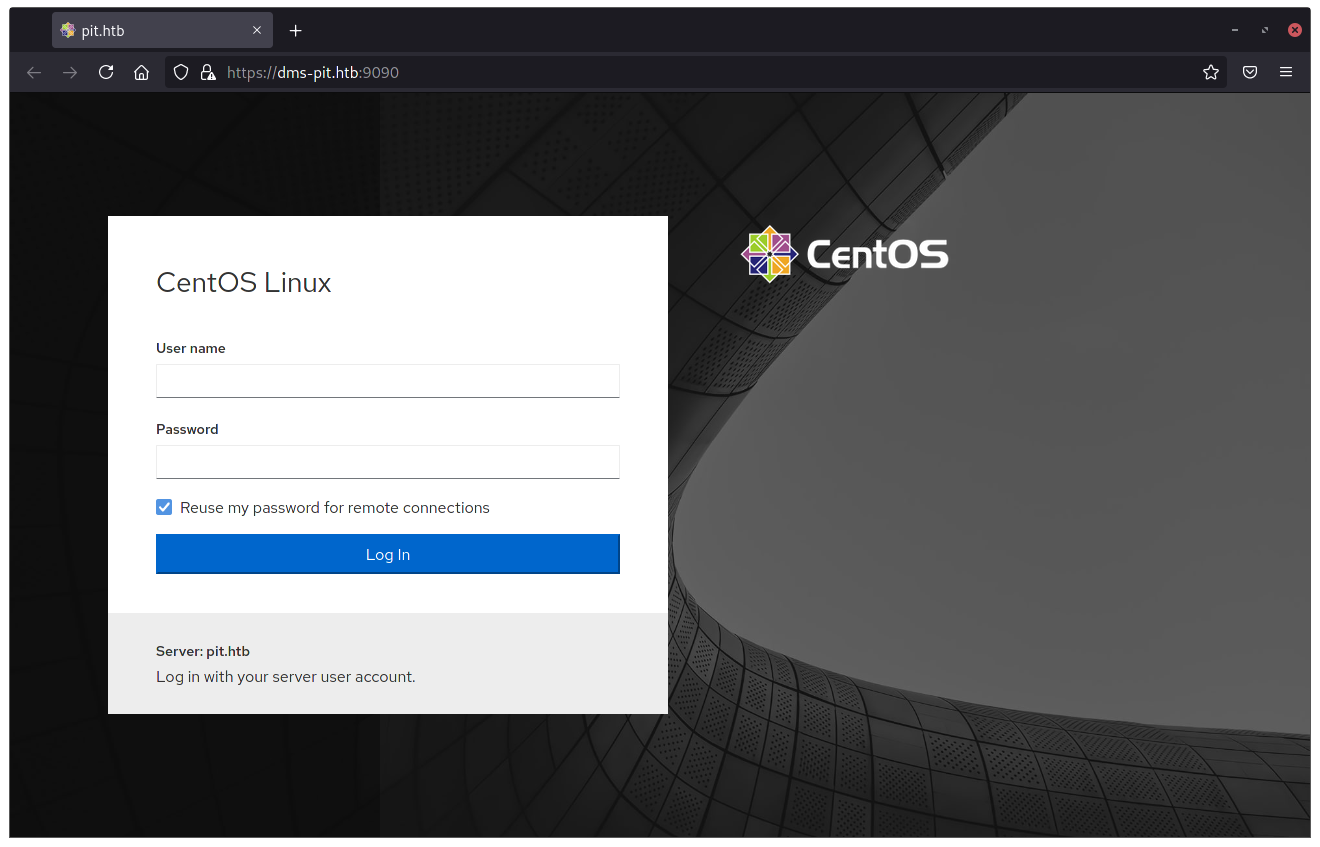View site security via the padlock icon
1320x847 pixels.
[207, 72]
